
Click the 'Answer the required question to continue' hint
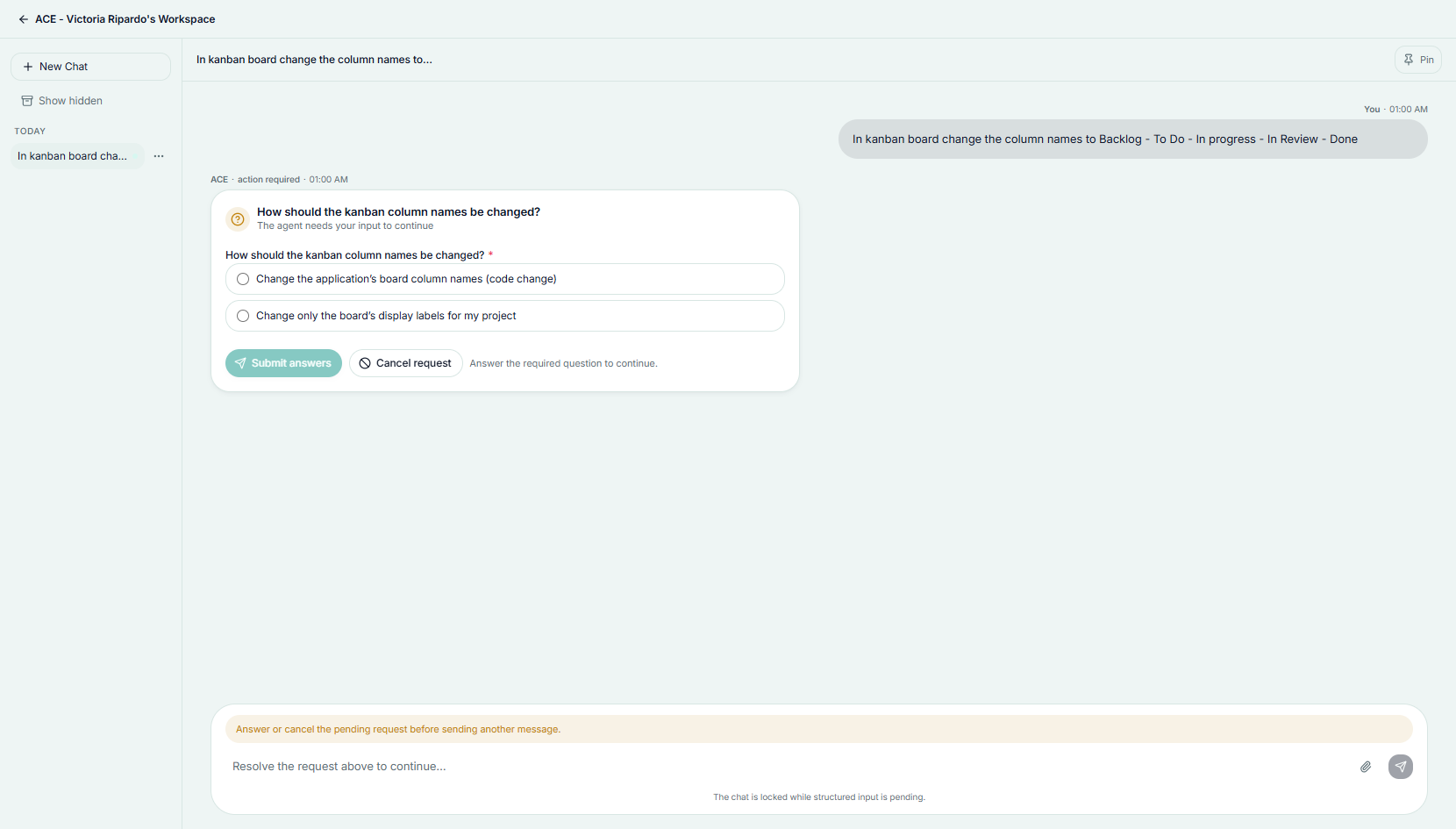[x=563, y=363]
